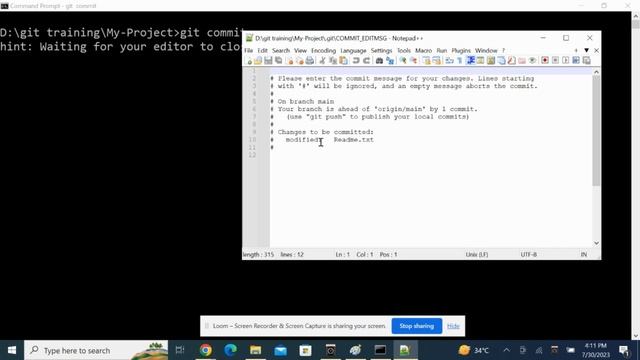Paste using the clipboard toolbar icon
This screenshot has width=640, height=360.
pyautogui.click(x=344, y=61)
